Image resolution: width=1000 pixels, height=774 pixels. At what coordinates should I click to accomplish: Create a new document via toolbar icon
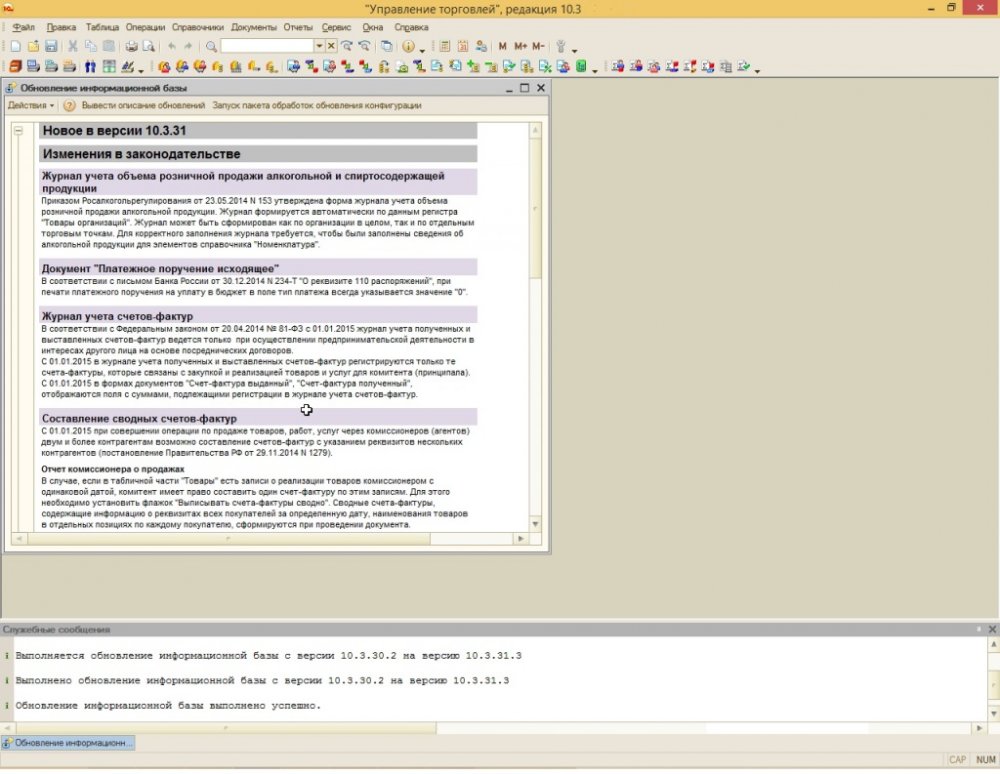[15, 46]
